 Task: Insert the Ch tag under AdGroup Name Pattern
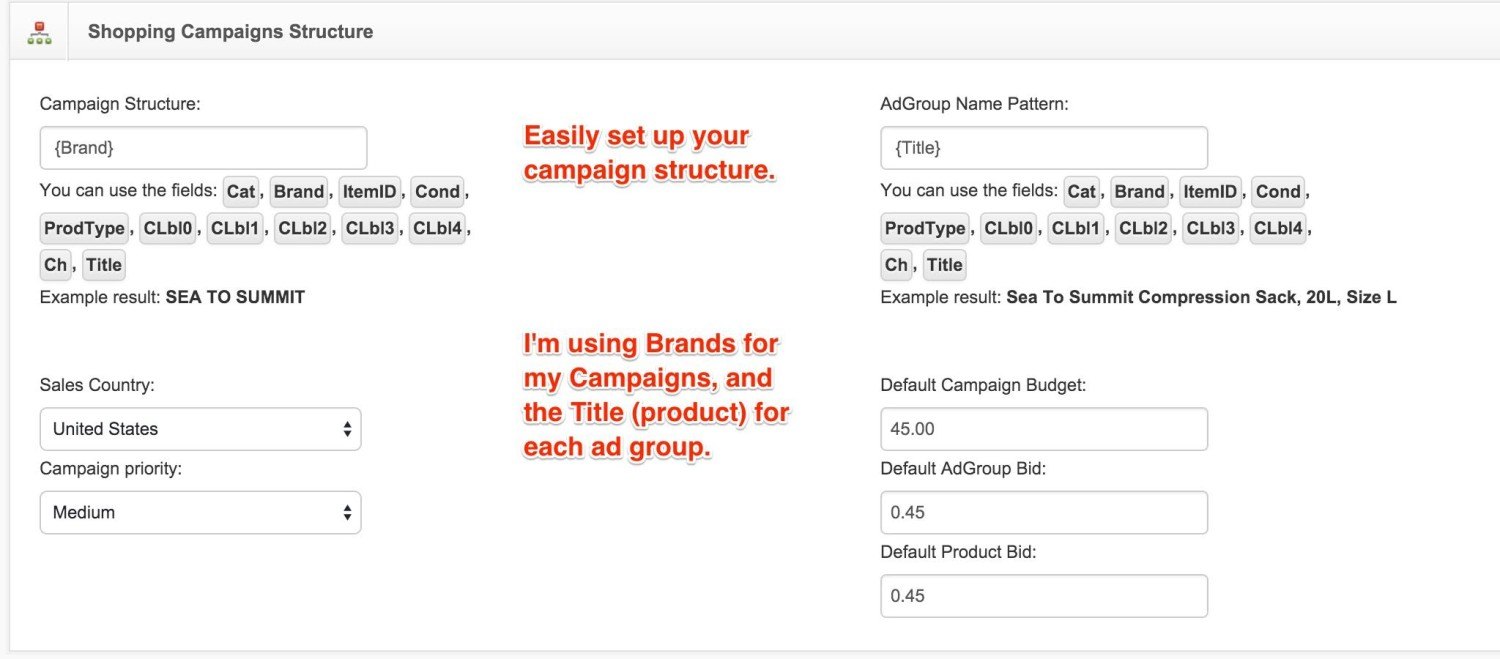pyautogui.click(x=897, y=265)
